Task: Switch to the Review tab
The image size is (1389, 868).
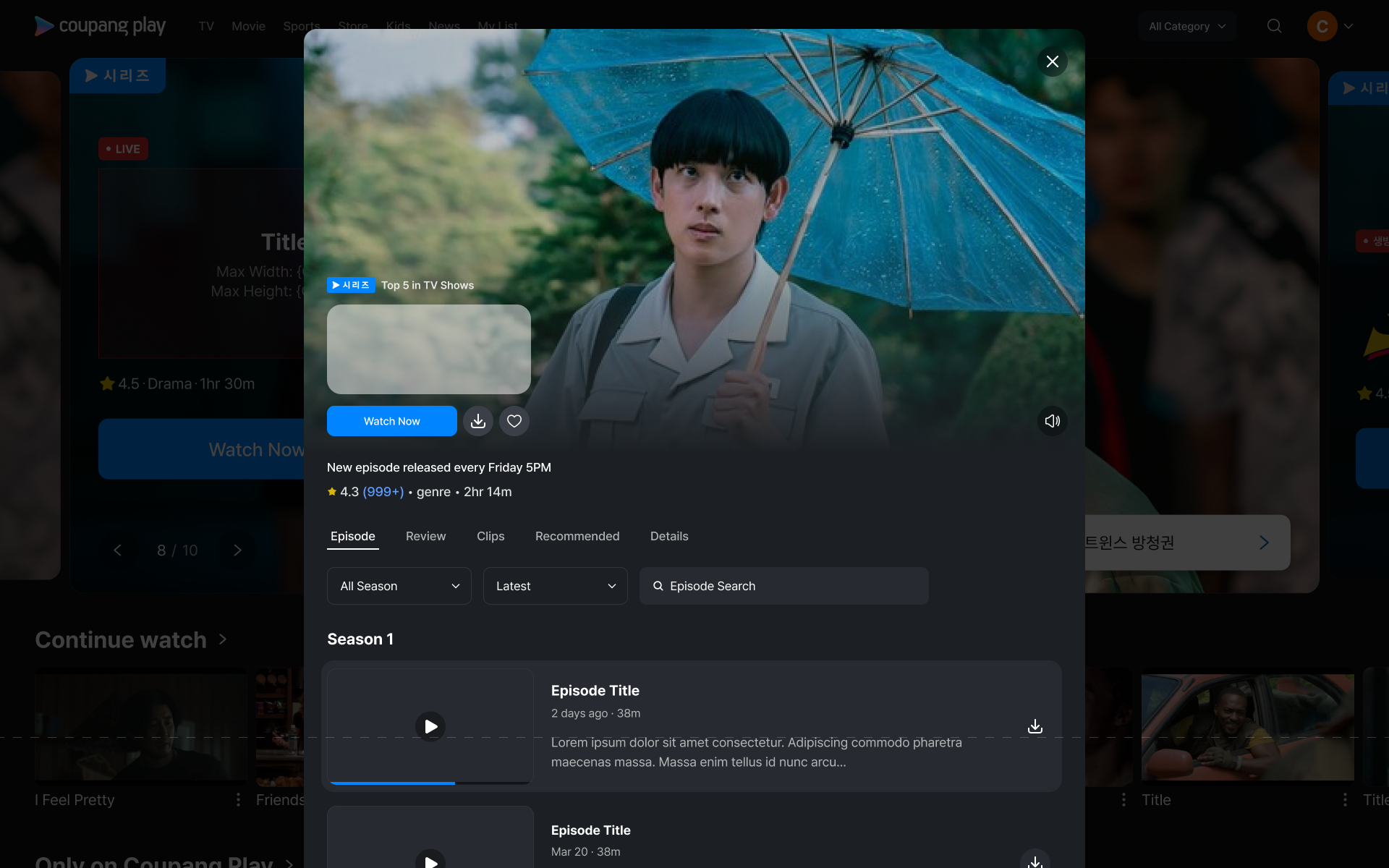Action: pyautogui.click(x=425, y=536)
